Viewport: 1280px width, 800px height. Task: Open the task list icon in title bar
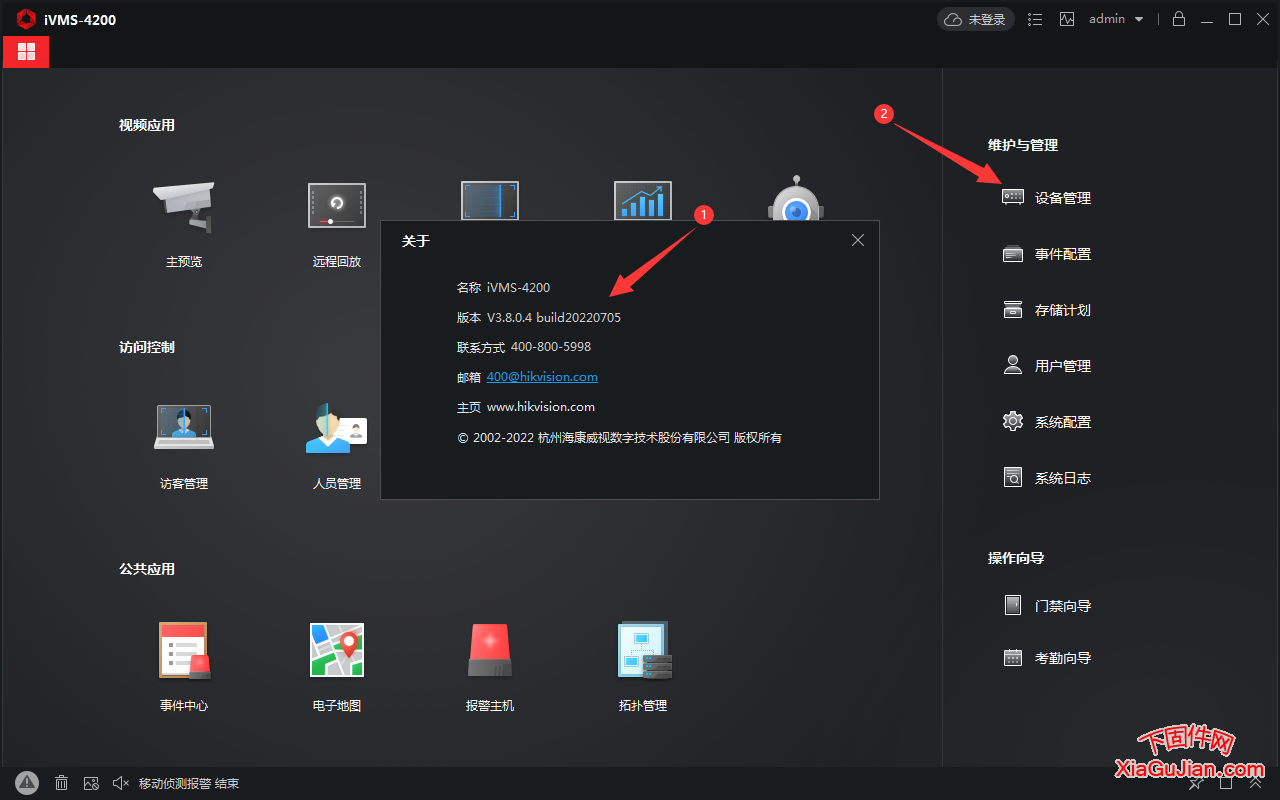1036,19
